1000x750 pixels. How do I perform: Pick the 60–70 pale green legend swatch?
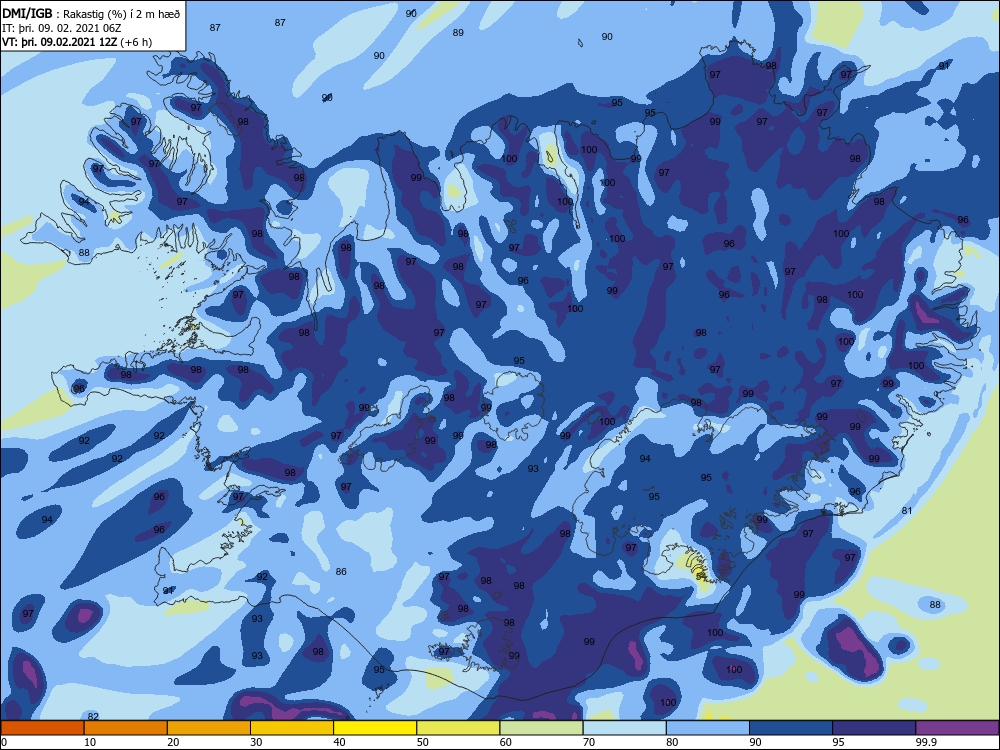coord(541,728)
